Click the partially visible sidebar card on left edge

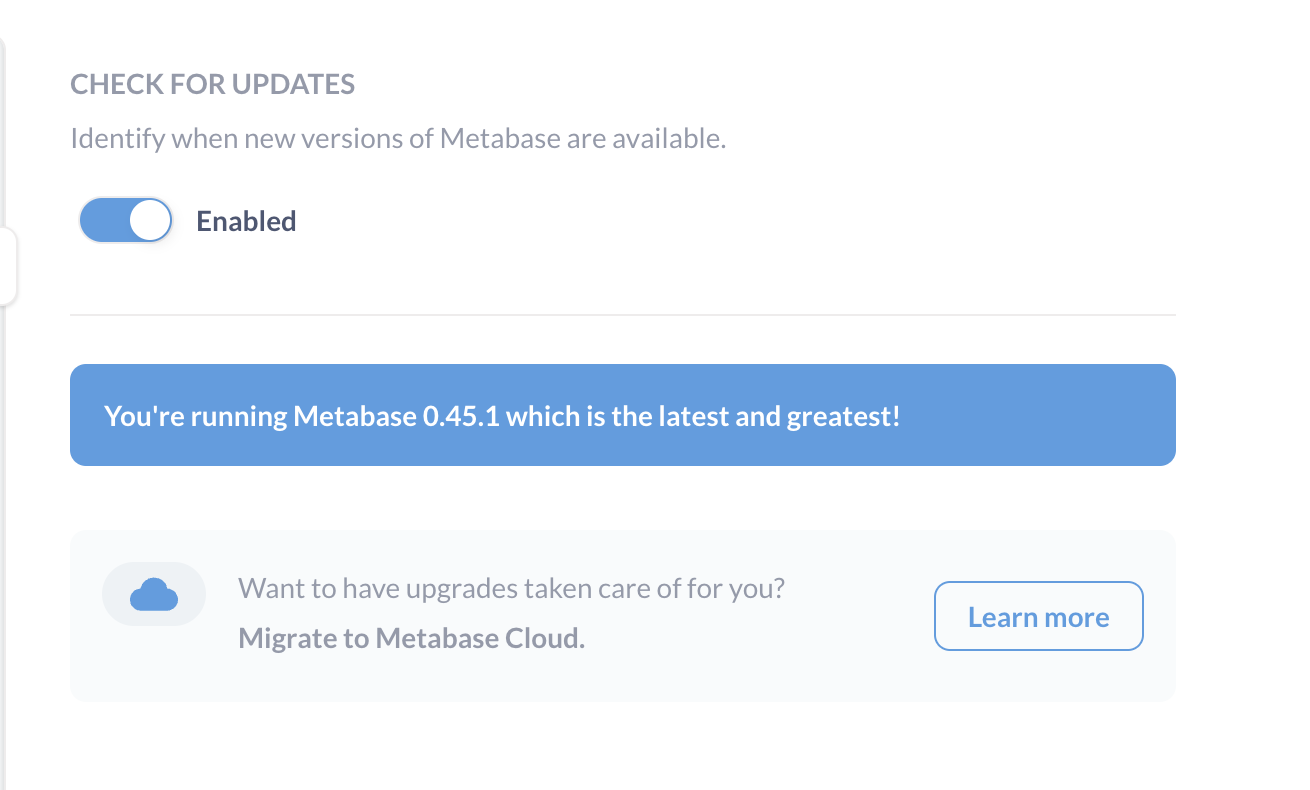click(8, 265)
